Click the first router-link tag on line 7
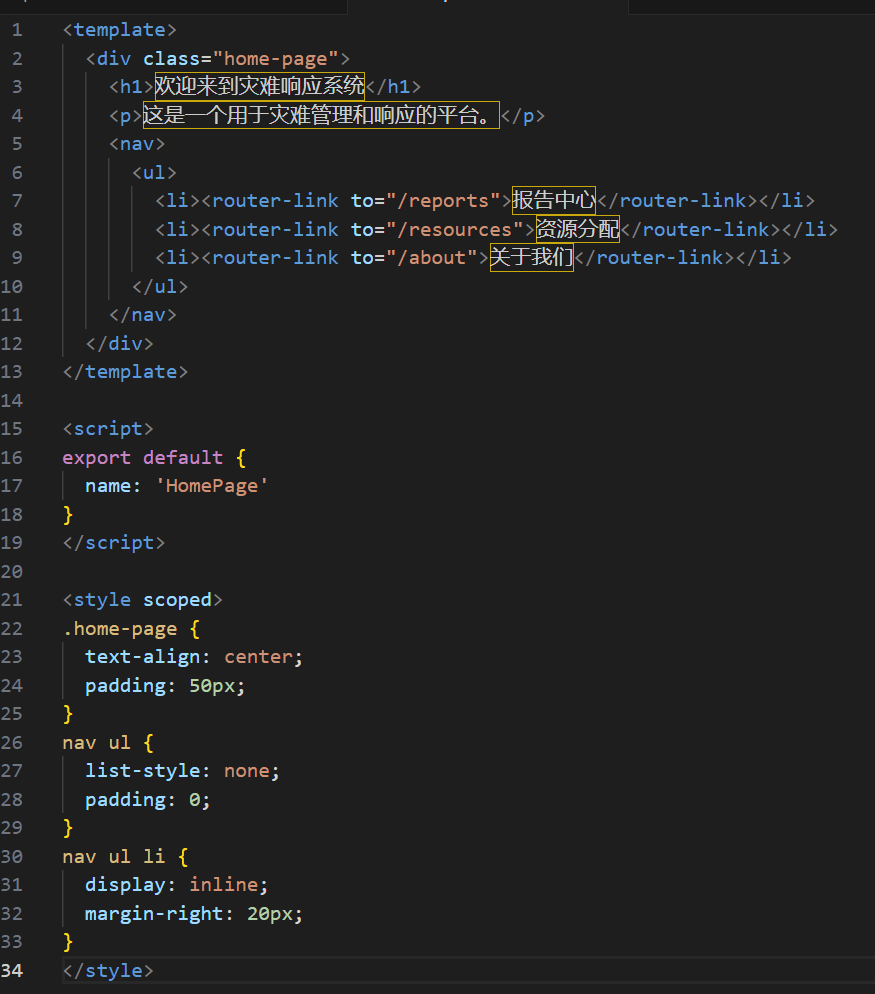 269,201
